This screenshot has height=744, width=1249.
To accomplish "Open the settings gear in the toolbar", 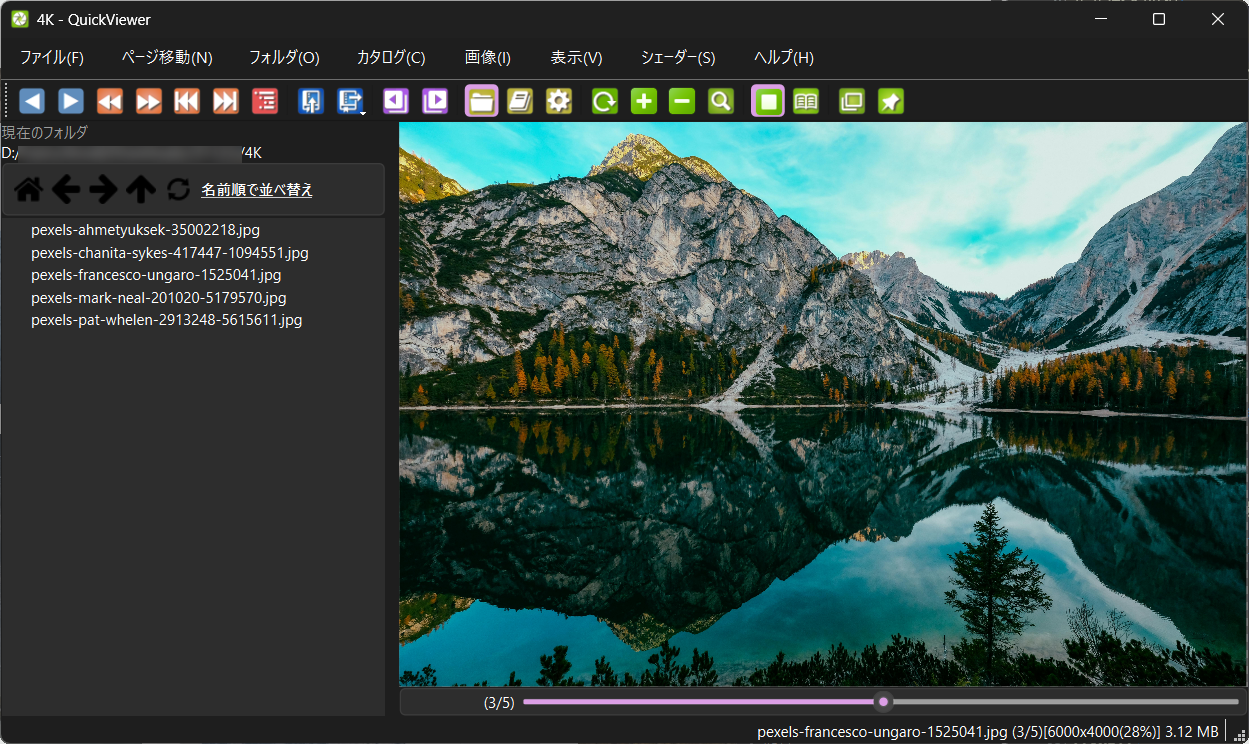I will (x=558, y=100).
